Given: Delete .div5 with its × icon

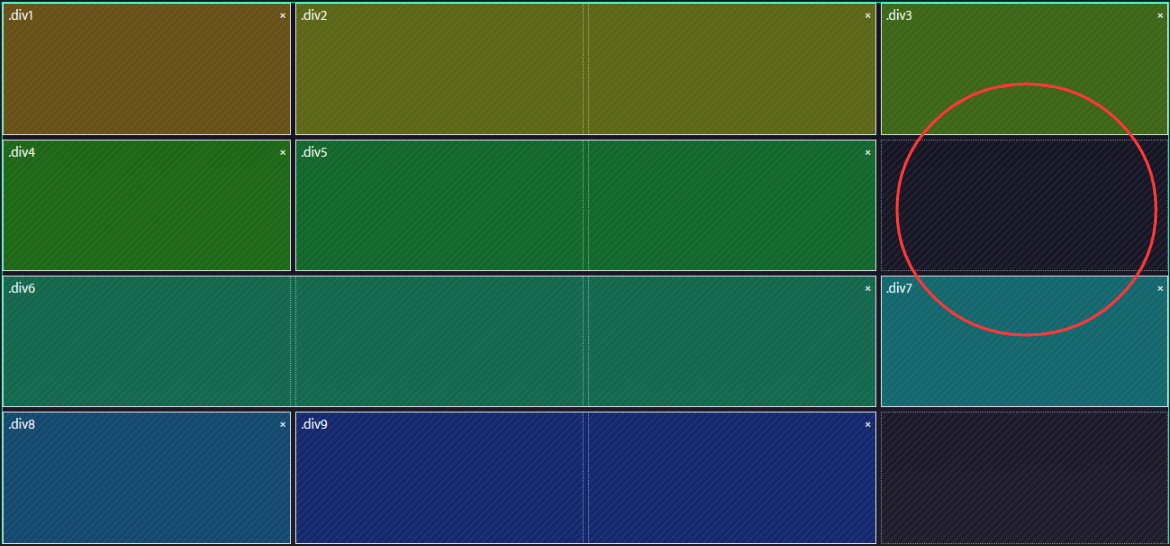Looking at the screenshot, I should [867, 152].
